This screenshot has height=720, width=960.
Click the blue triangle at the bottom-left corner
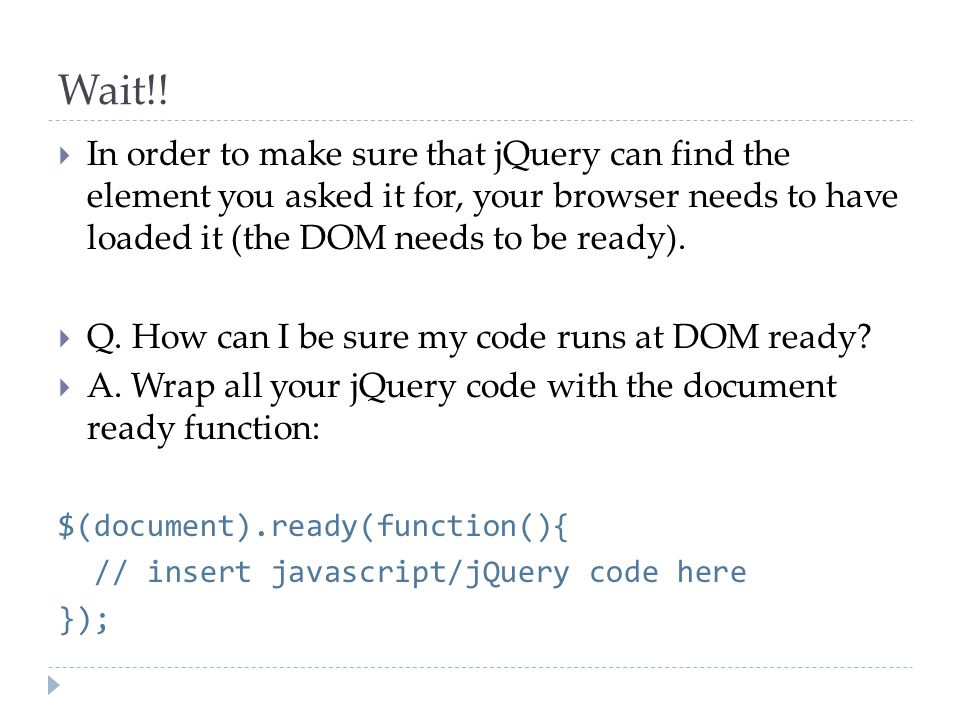54,685
